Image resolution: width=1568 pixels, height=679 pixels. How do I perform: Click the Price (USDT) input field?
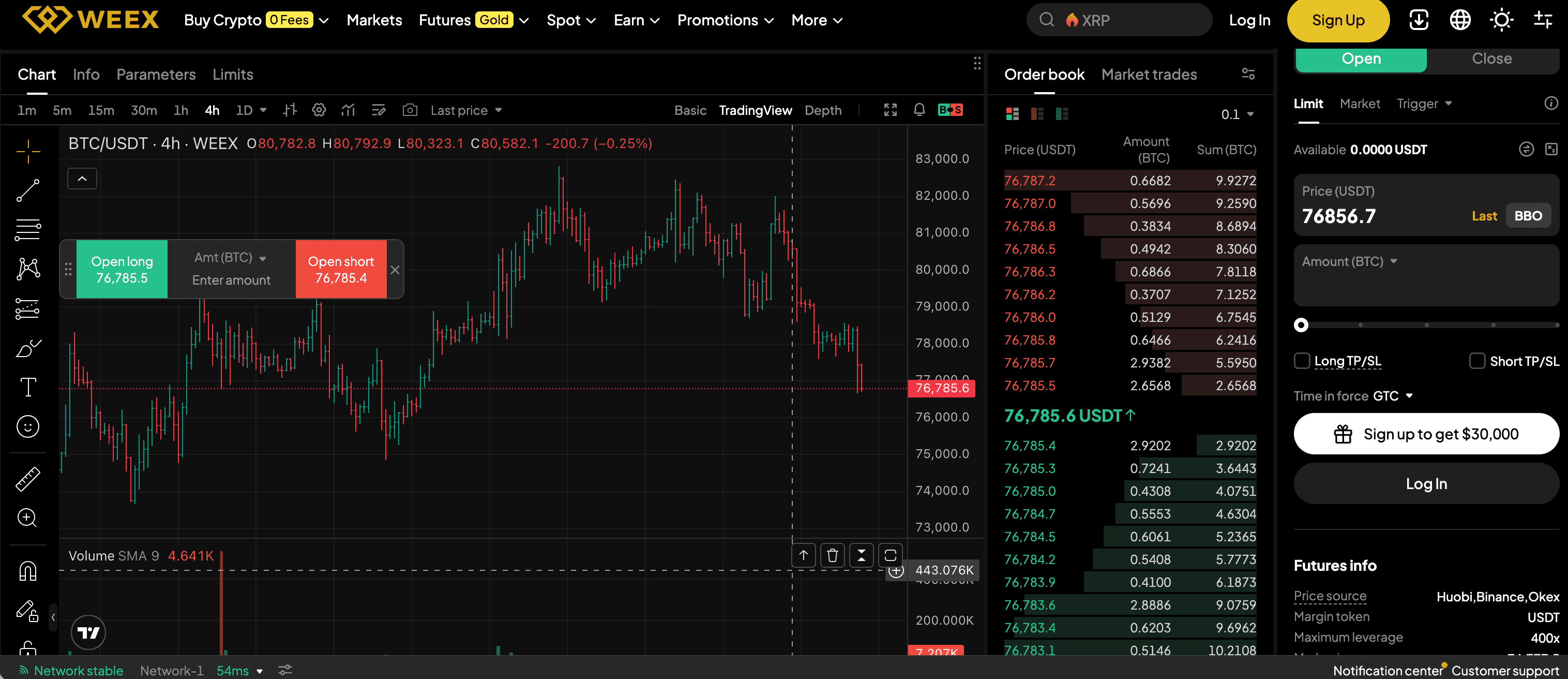[x=1426, y=205]
